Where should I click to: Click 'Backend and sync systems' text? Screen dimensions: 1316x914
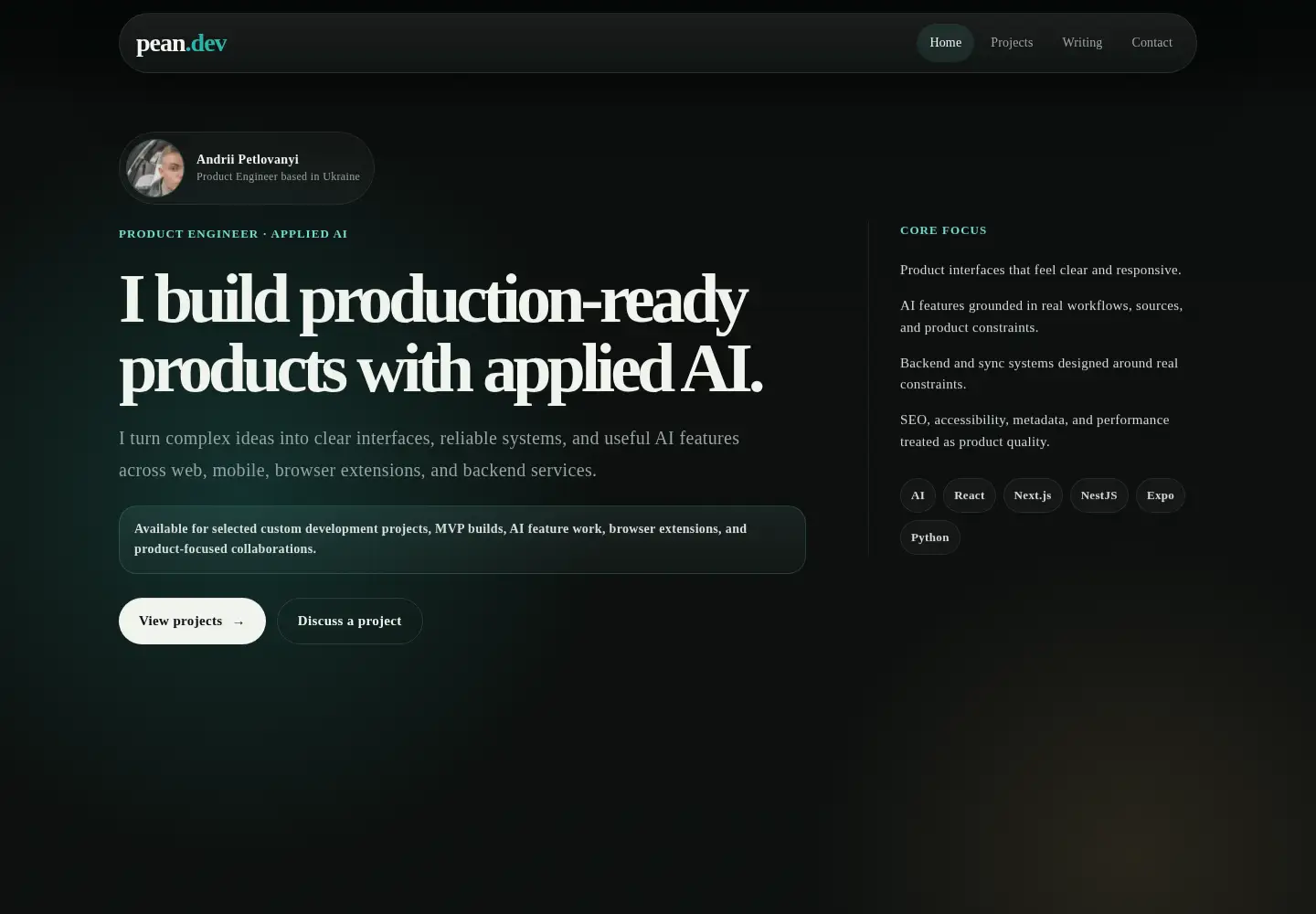(1039, 374)
